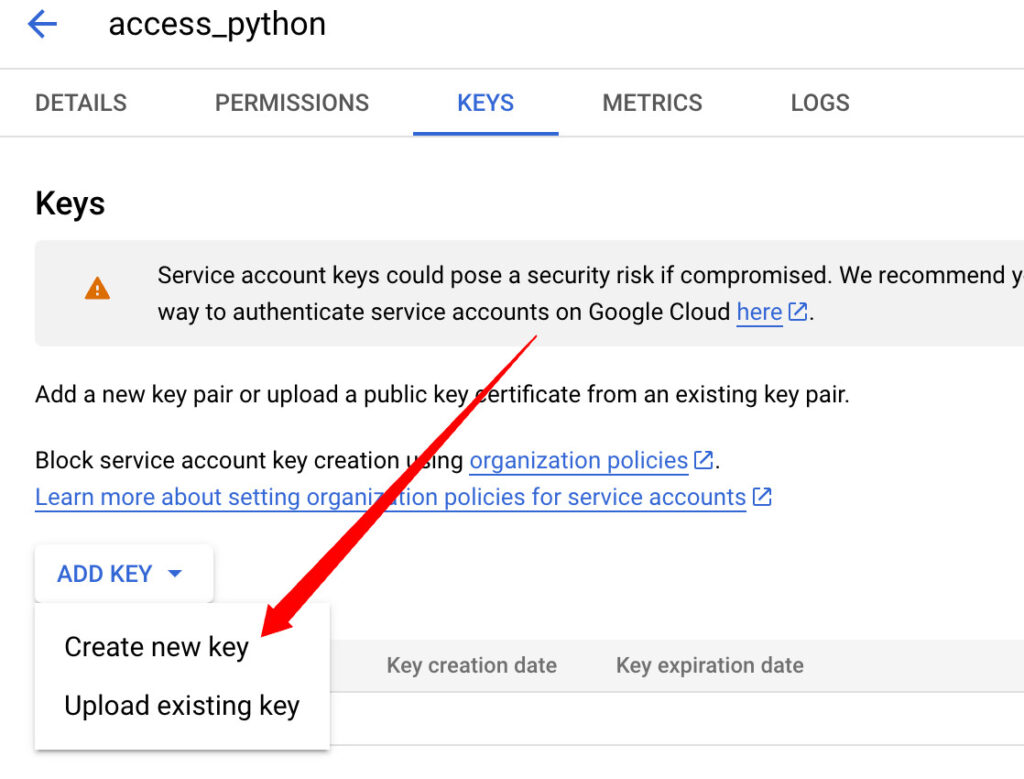Switch to the DETAILS tab

point(81,103)
